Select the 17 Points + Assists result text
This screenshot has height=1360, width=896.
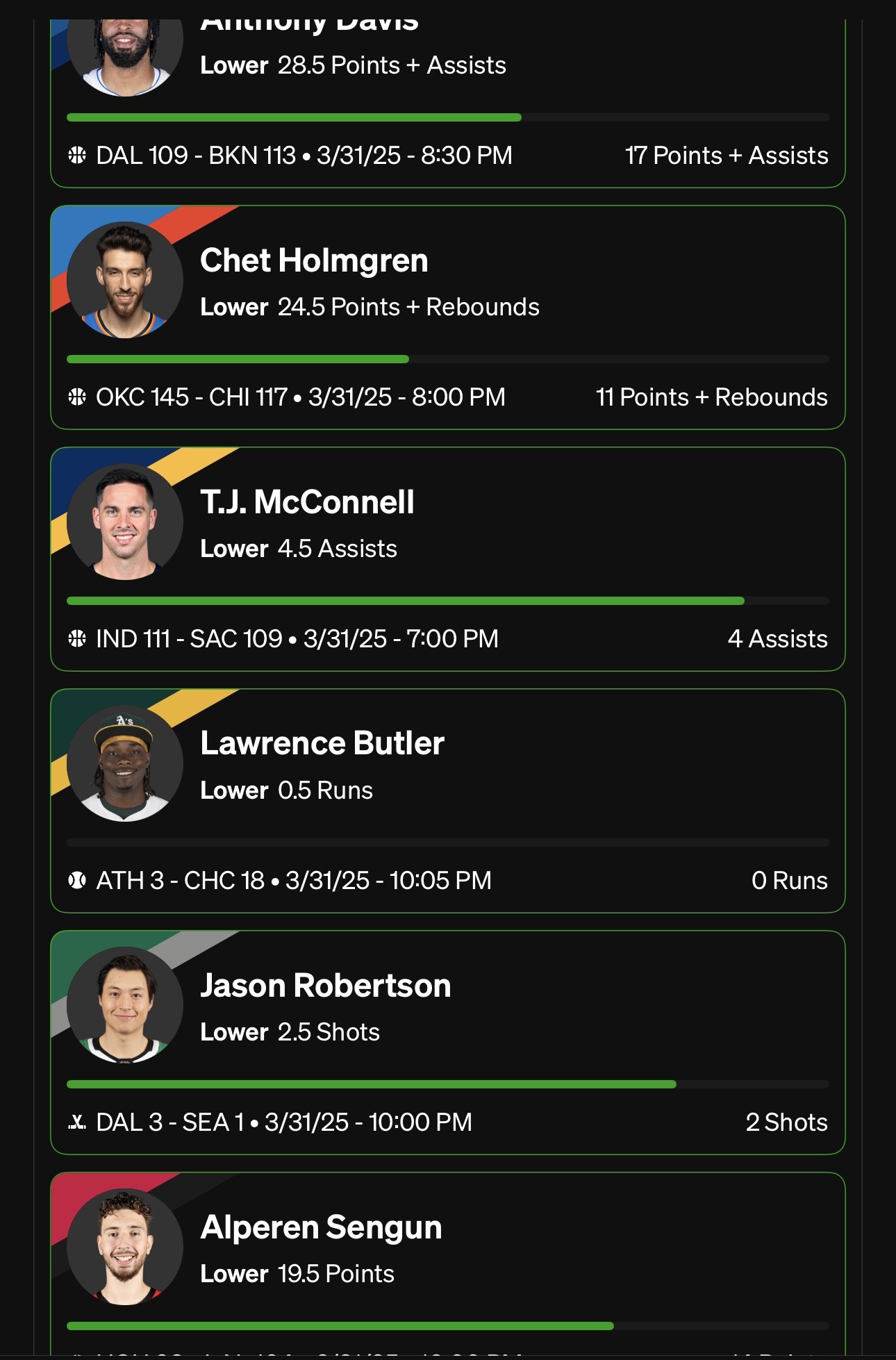[727, 156]
